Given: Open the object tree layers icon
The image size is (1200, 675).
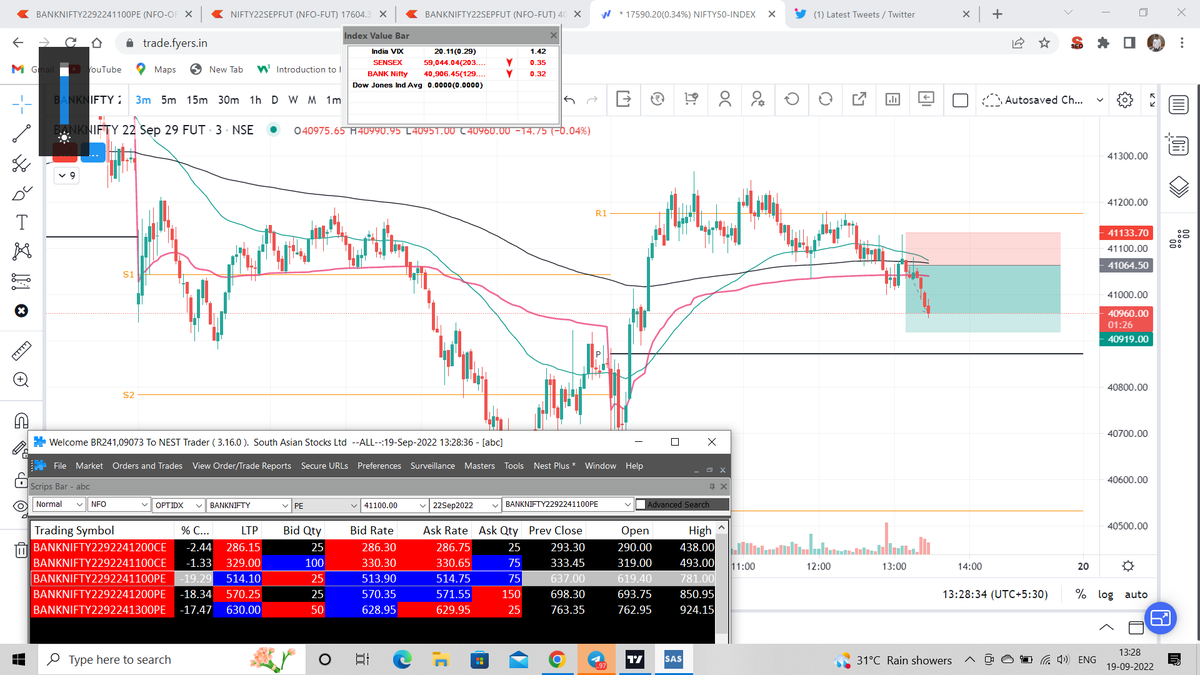Looking at the screenshot, I should (1178, 188).
